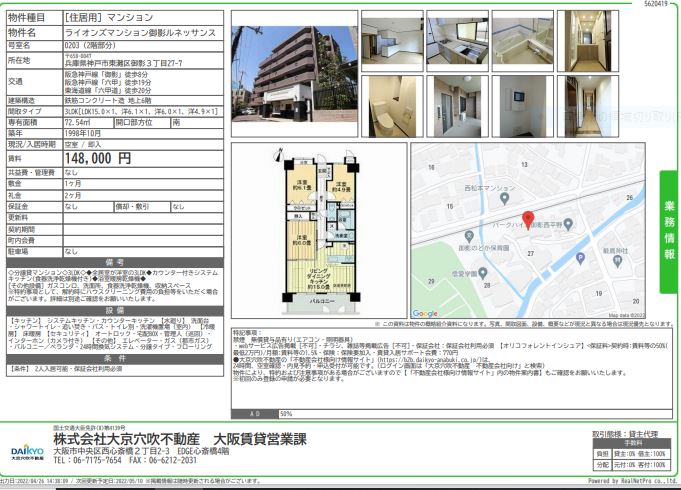This screenshot has width=681, height=490.
Task: Click company name 株式会社大京穴吹不動産 大阪賃貸営業課
Action: (x=180, y=439)
